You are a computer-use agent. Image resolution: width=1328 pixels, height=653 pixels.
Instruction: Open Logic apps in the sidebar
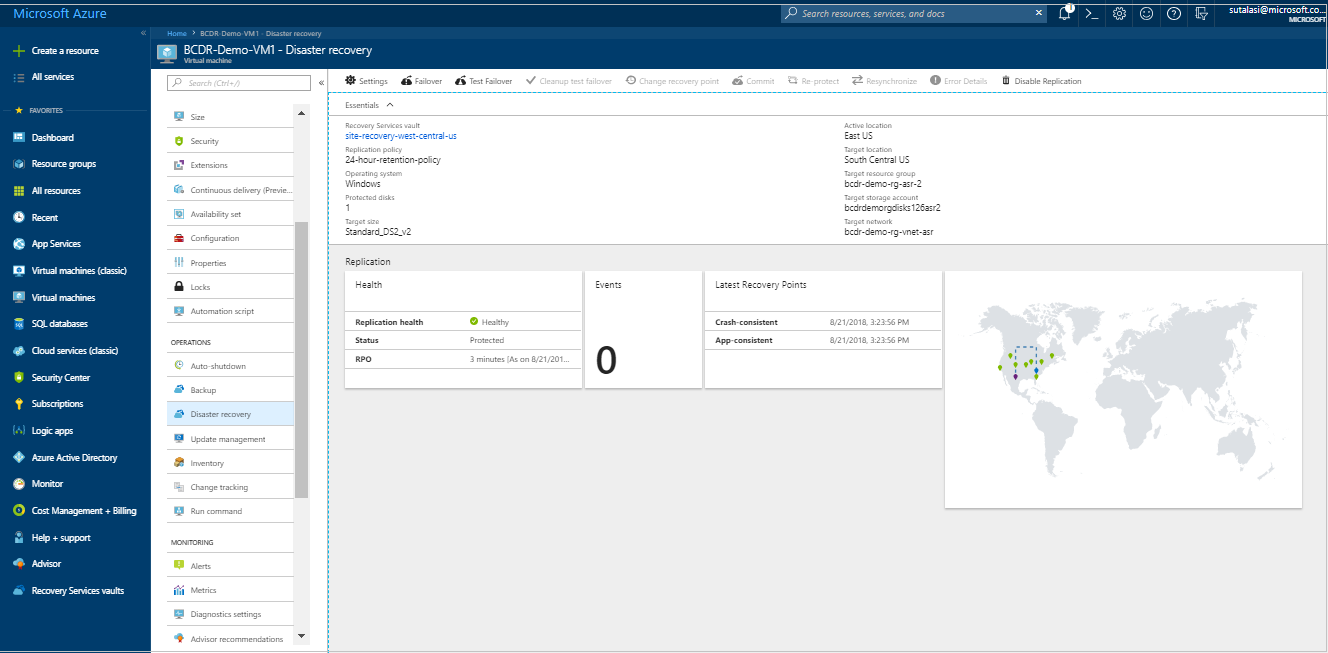[x=43, y=431]
